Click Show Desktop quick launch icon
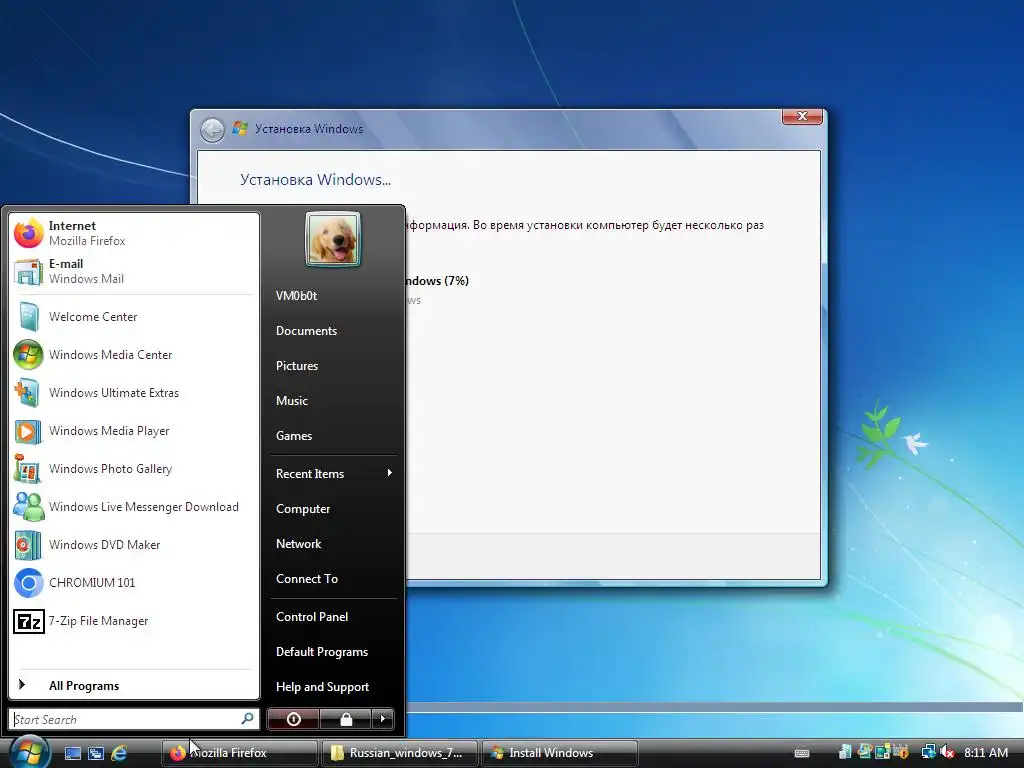This screenshot has height=768, width=1024. pyautogui.click(x=72, y=753)
